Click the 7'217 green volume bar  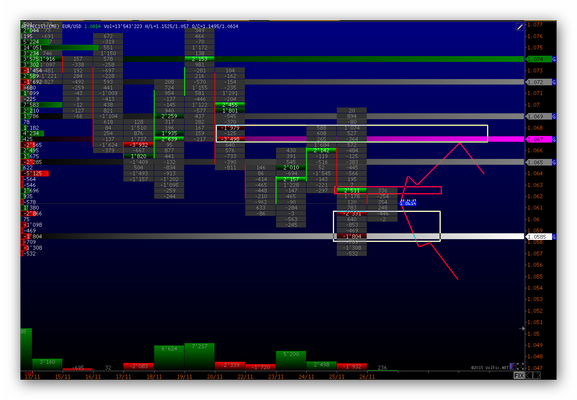199,356
